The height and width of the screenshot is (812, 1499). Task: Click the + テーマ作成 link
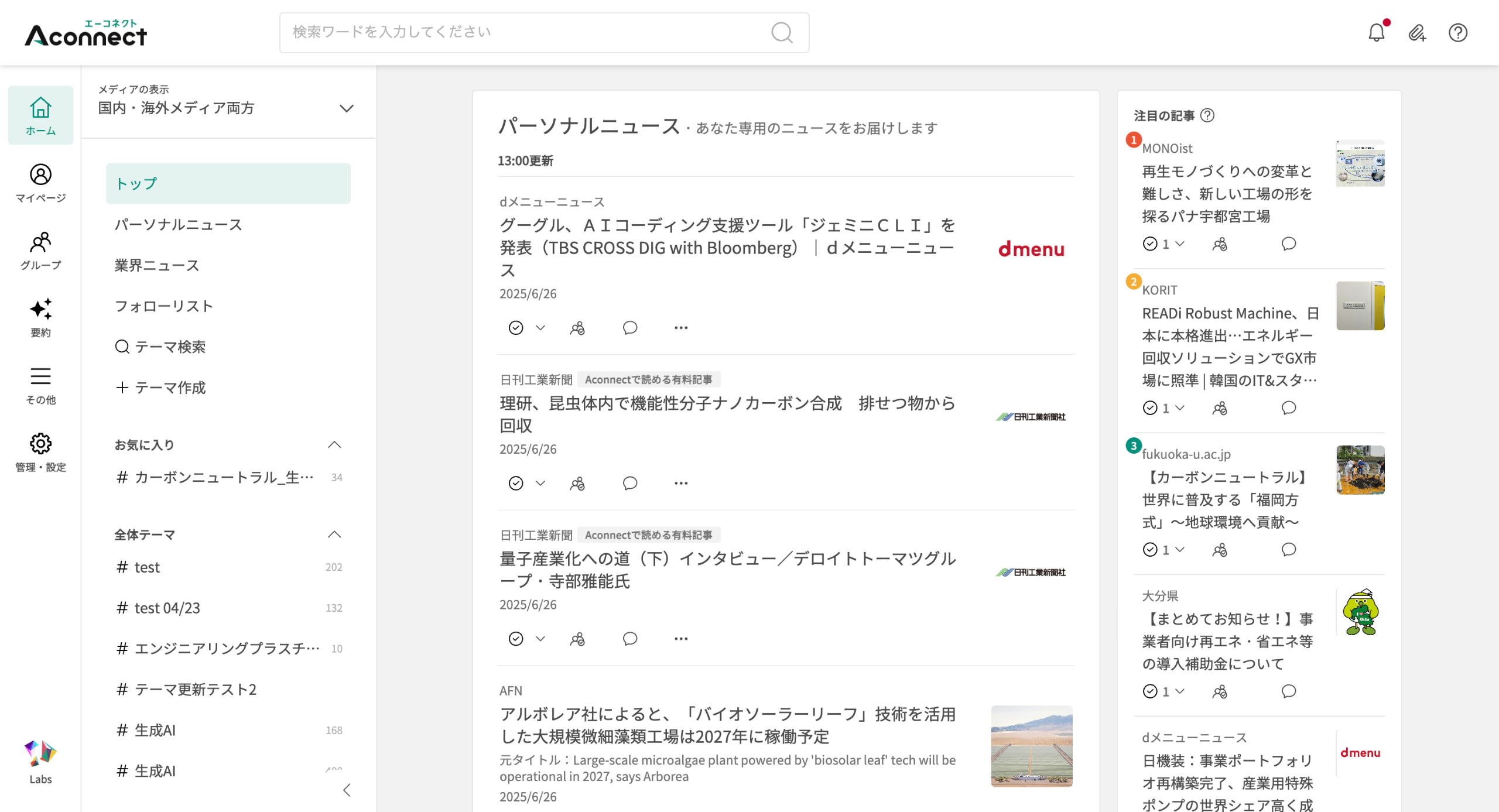point(161,388)
